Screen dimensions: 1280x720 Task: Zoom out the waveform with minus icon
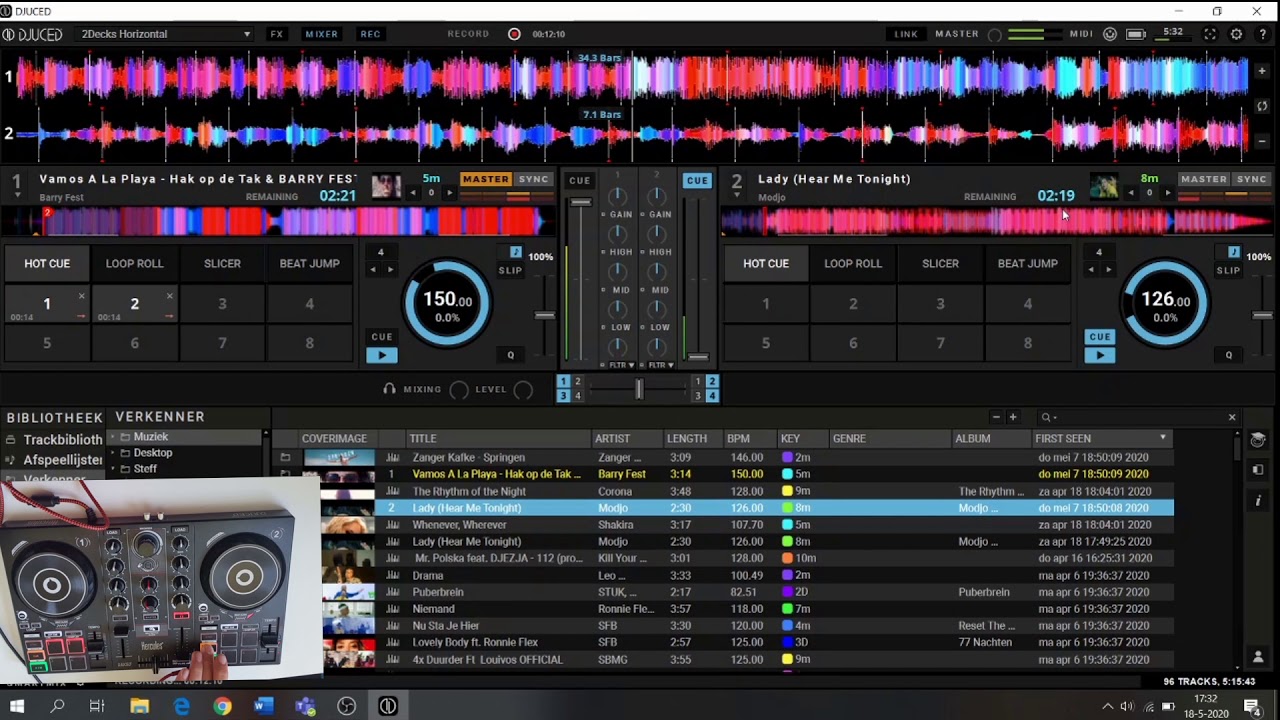1262,142
